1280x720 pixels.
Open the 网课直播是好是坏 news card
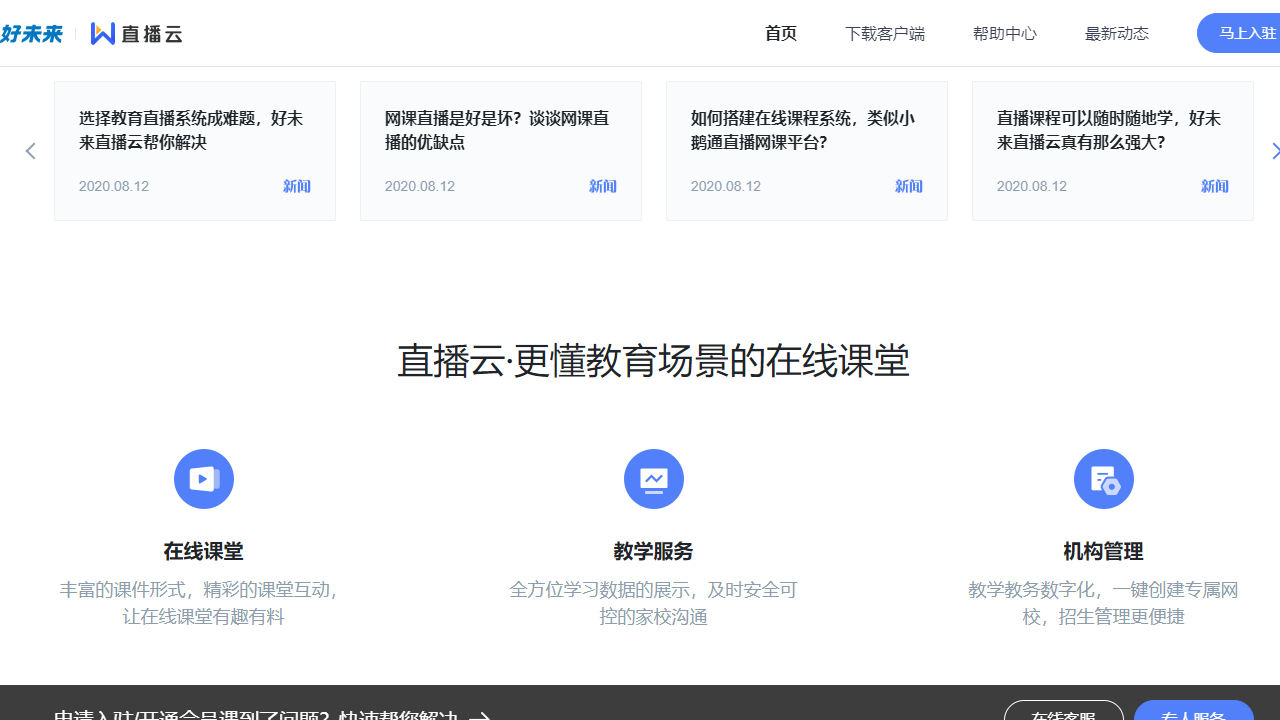tap(500, 150)
